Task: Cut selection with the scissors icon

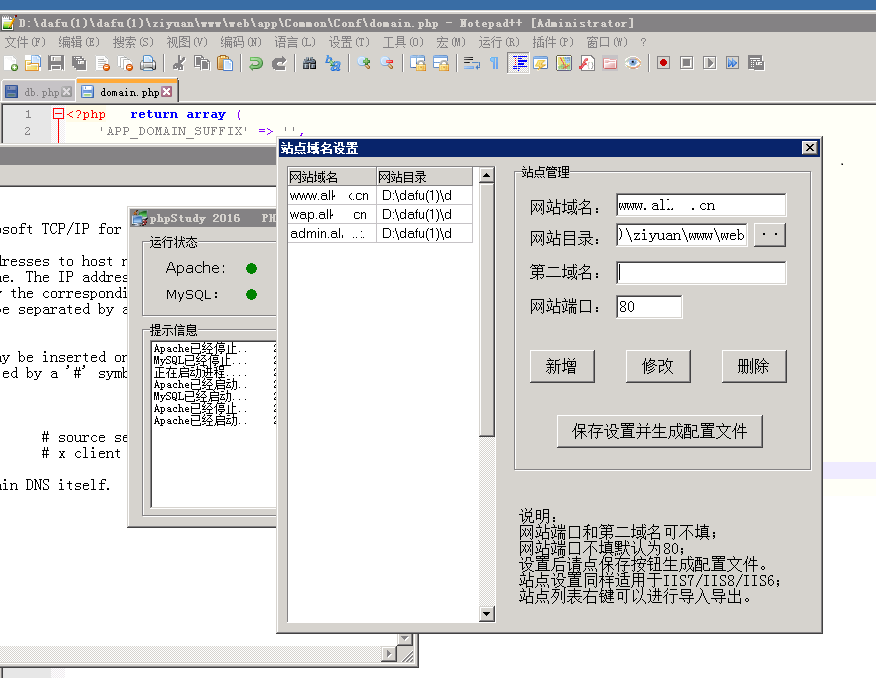Action: pyautogui.click(x=179, y=64)
